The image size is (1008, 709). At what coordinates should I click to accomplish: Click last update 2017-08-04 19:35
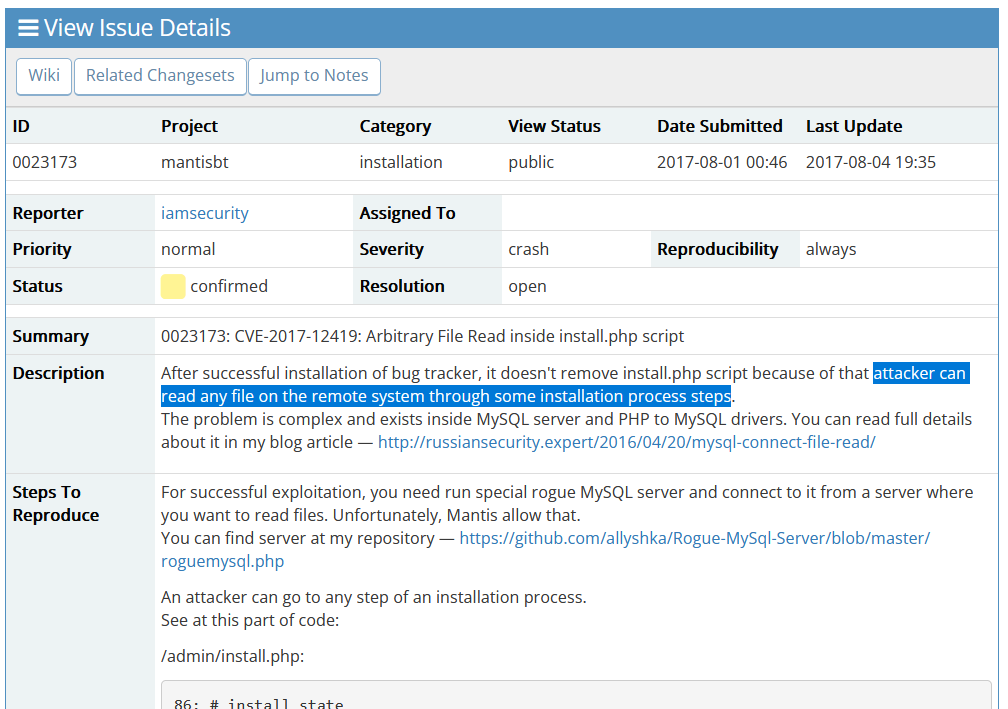(870, 162)
